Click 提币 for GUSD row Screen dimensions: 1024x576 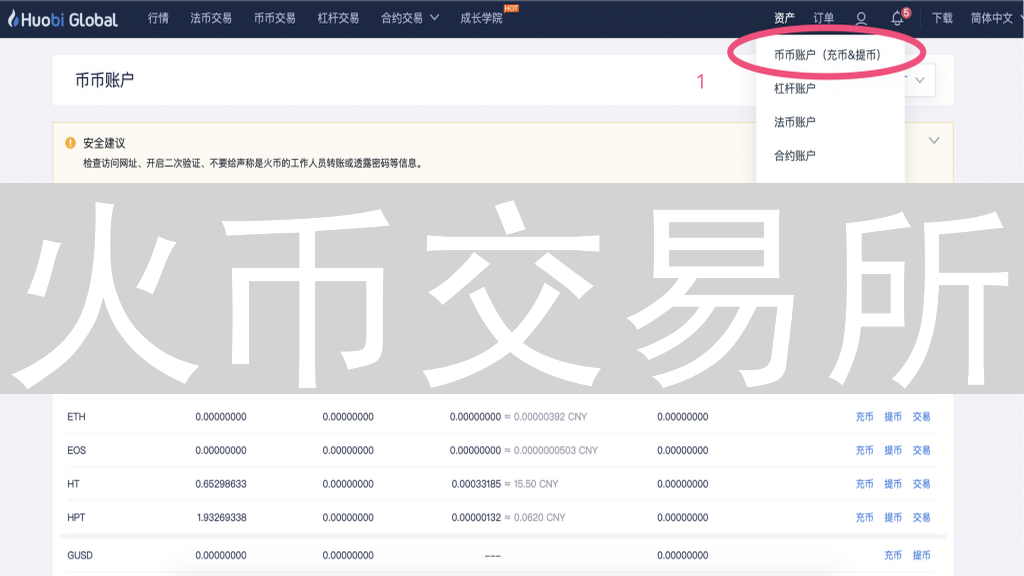click(x=921, y=555)
